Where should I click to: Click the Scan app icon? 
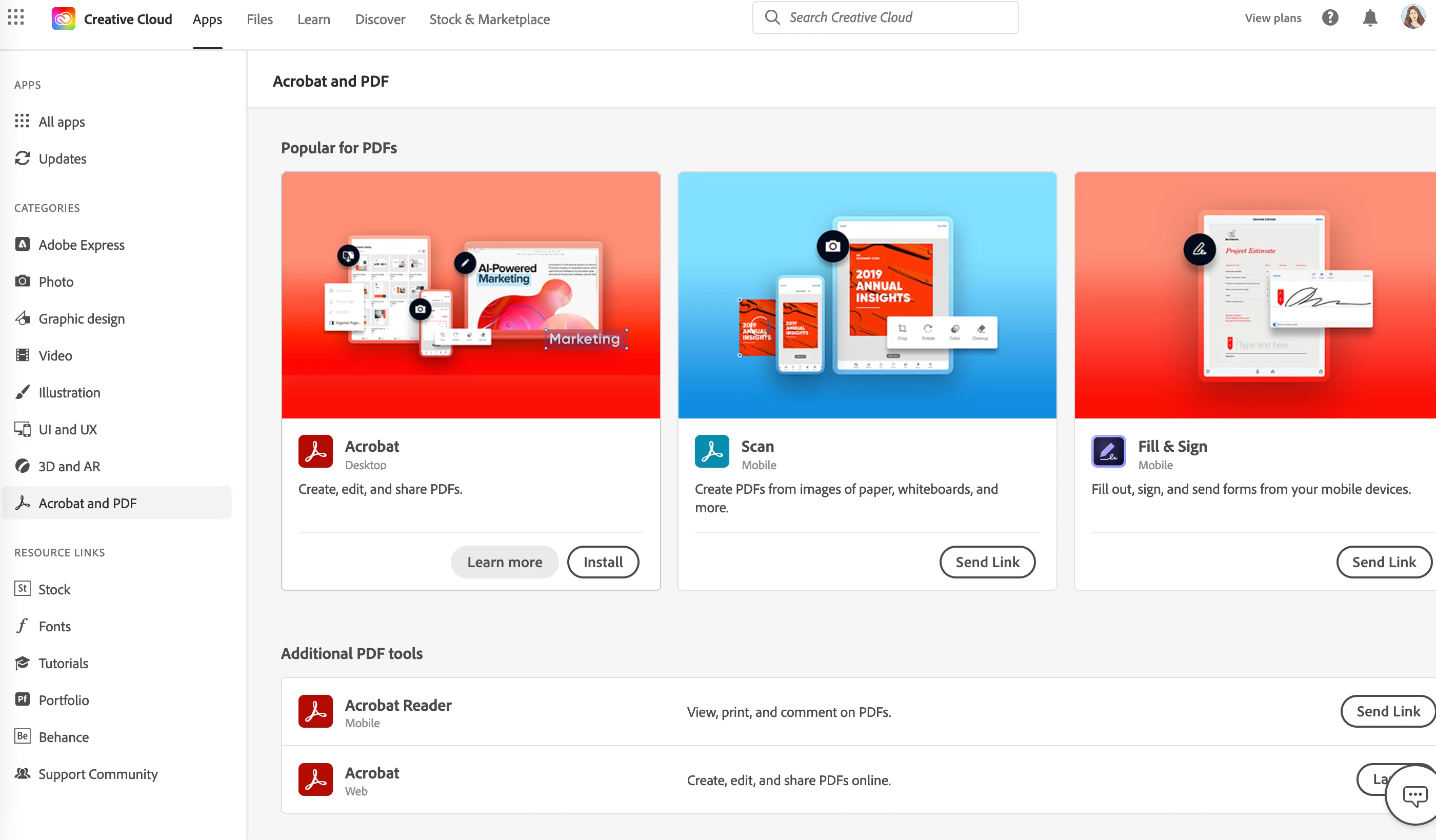(711, 451)
